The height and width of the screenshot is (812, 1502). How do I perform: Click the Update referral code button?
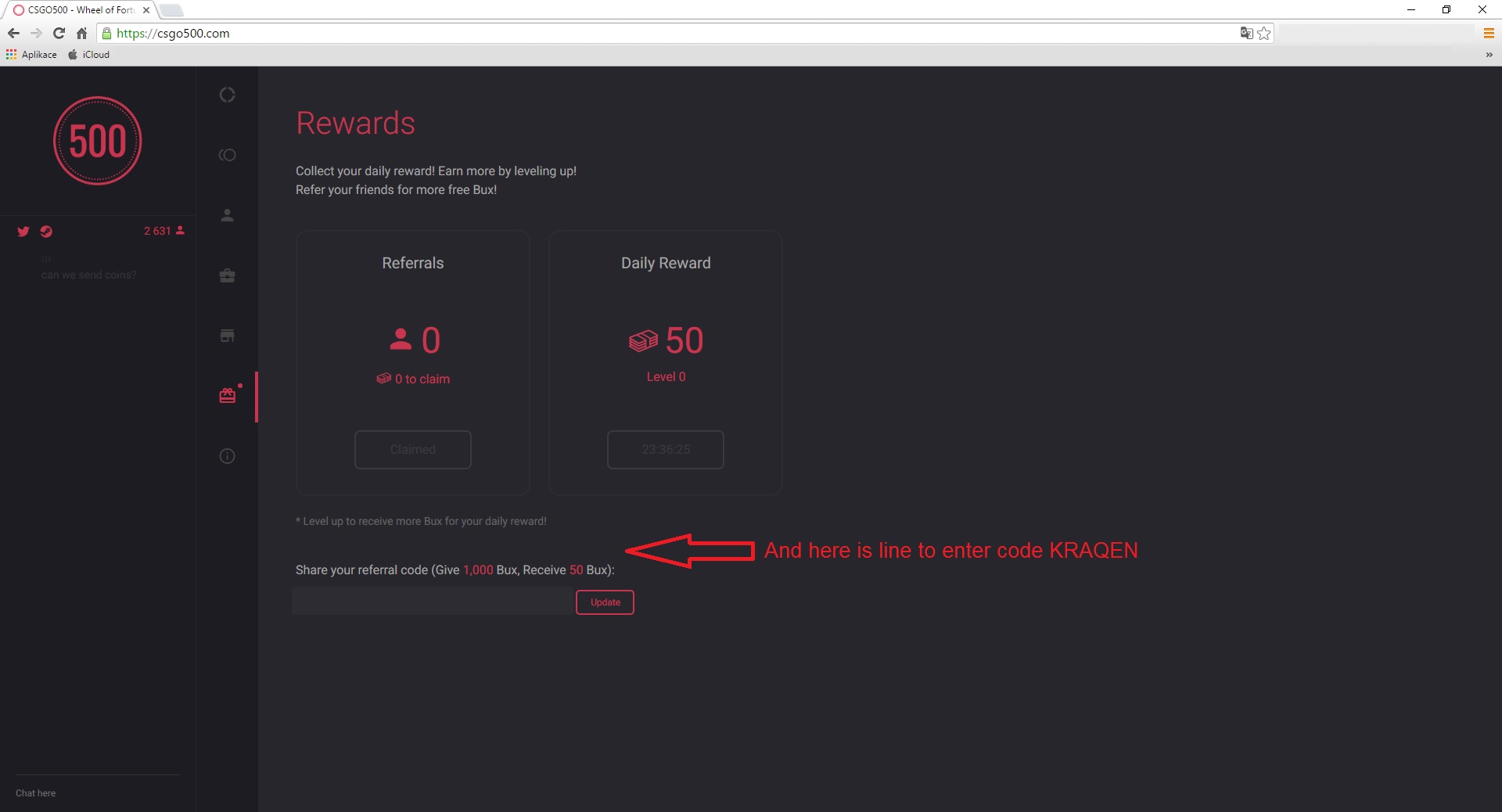click(605, 602)
